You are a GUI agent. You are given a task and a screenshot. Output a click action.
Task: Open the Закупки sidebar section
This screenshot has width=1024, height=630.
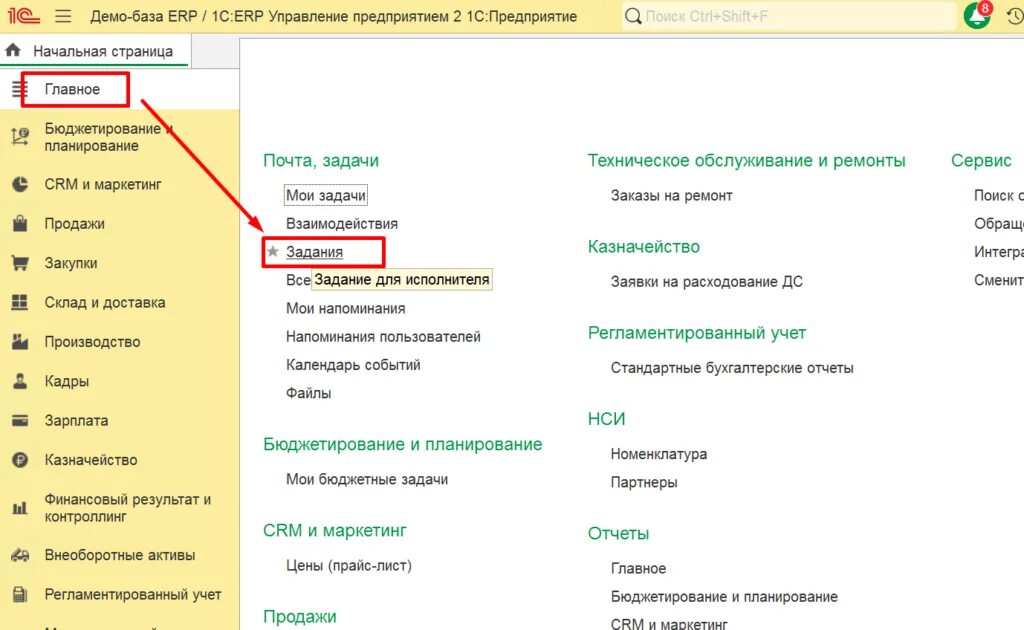pos(71,263)
